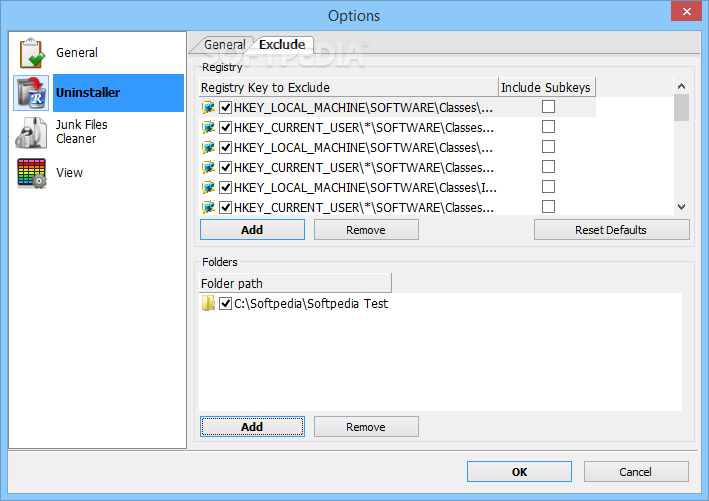Click the folder icon beside C:\Softpedia\Softpedia Test
The image size is (709, 501).
[208, 303]
